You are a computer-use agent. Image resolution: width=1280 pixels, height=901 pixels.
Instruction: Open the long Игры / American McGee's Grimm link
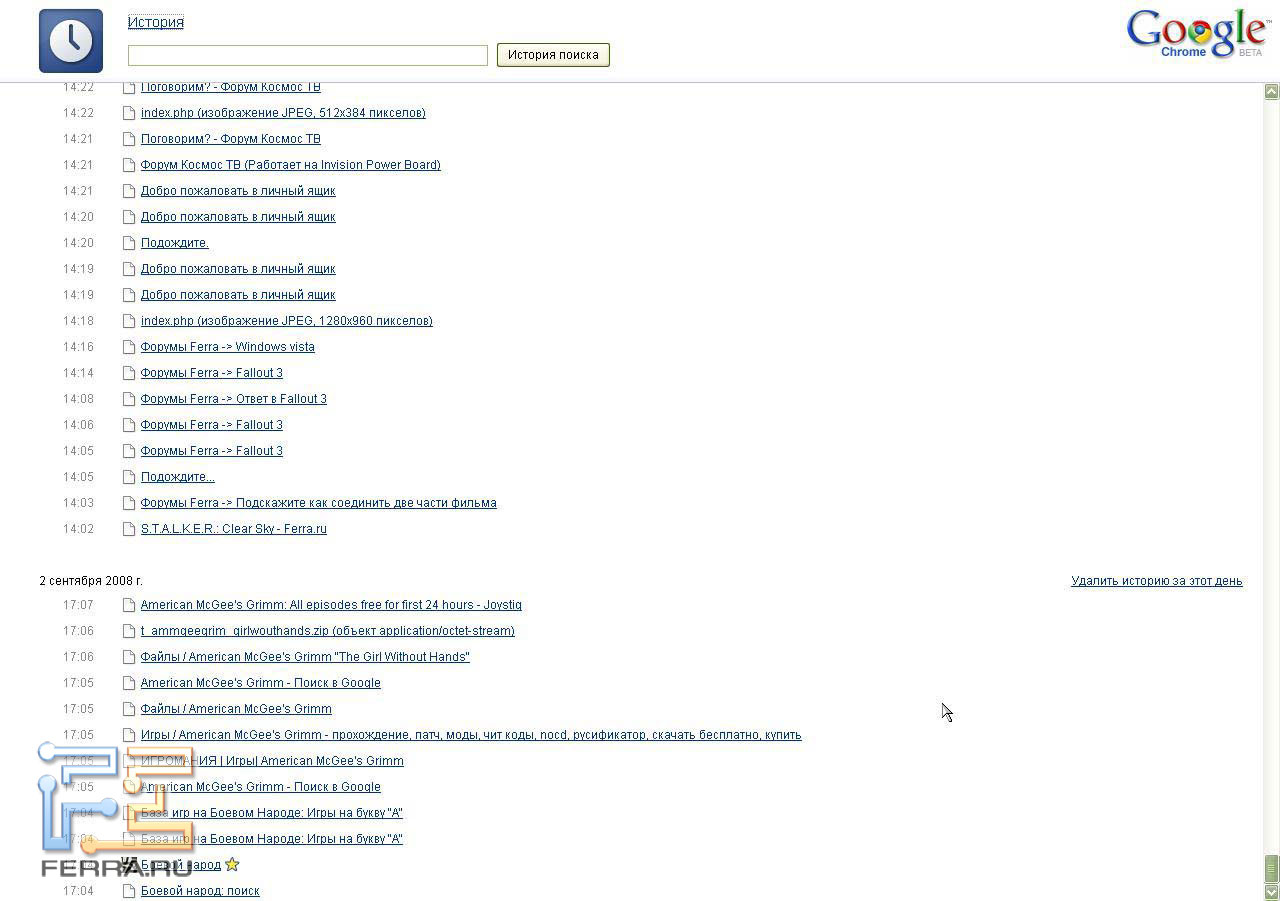tap(471, 735)
